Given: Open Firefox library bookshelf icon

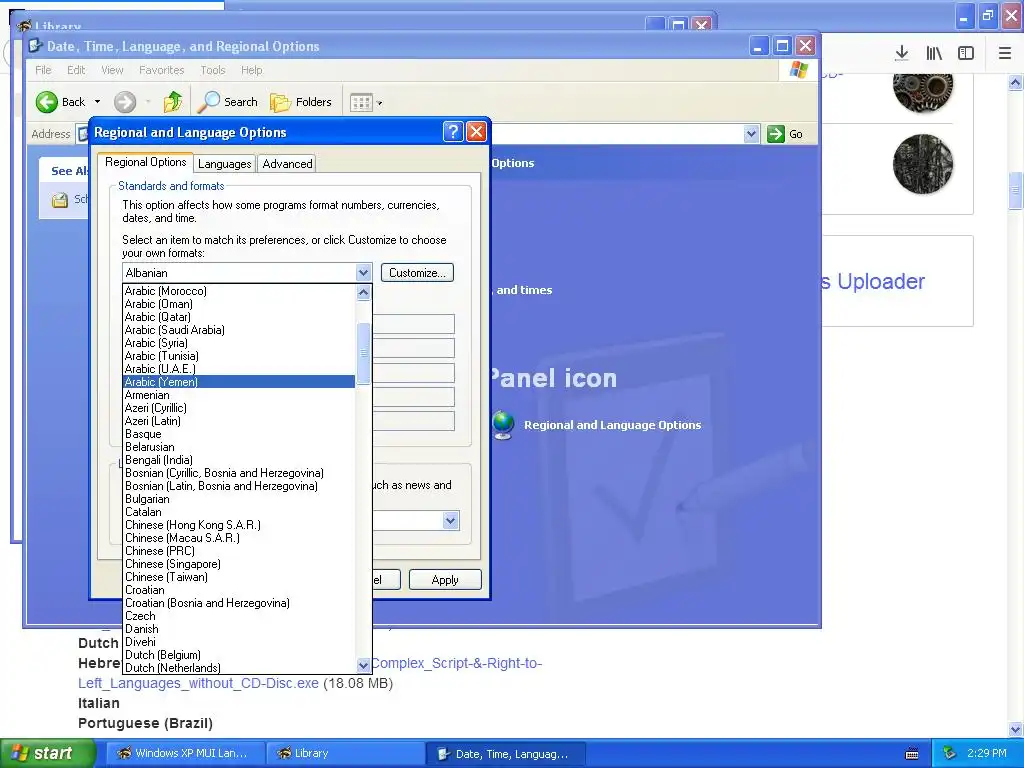Looking at the screenshot, I should [x=934, y=53].
